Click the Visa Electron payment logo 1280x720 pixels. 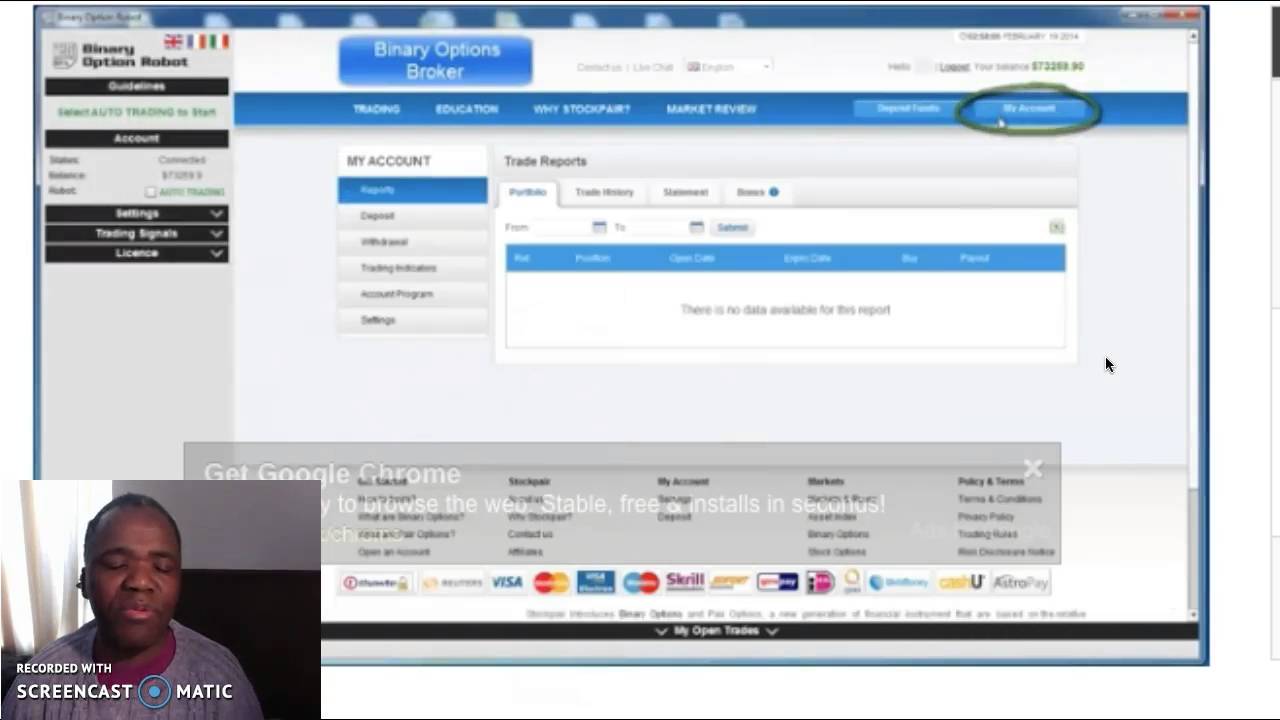coord(596,582)
